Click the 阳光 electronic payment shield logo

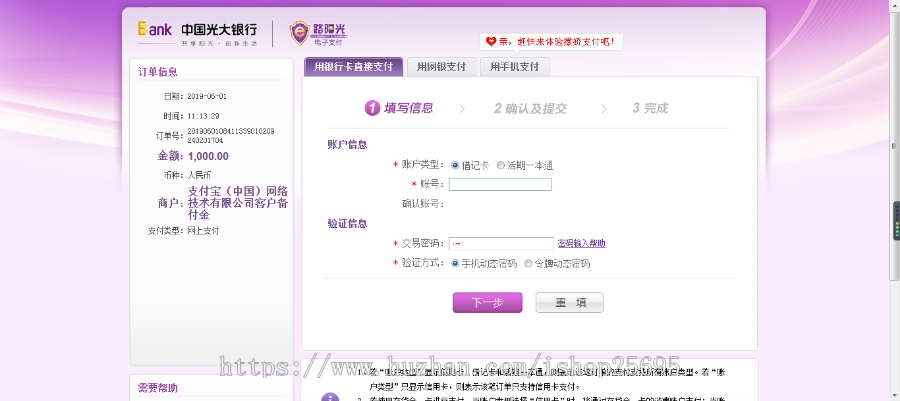tap(318, 33)
